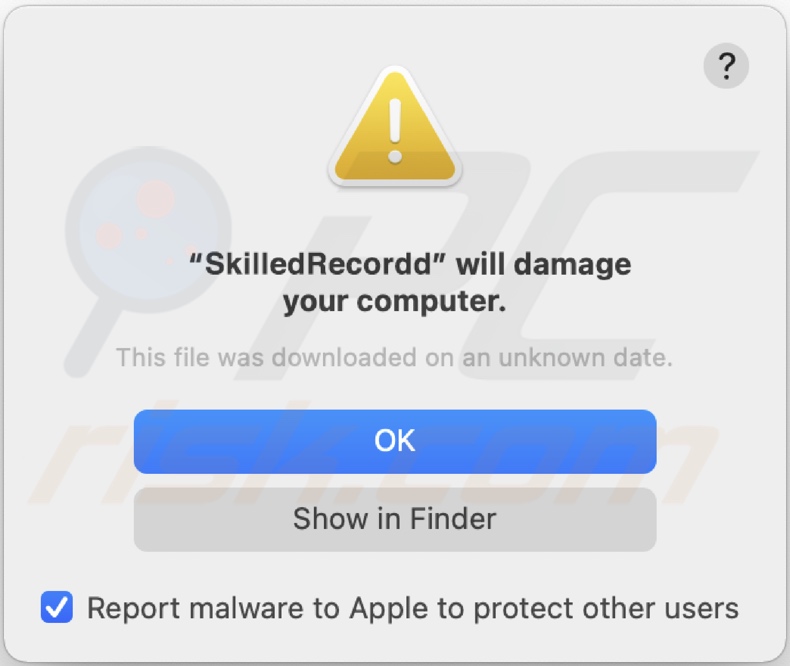Click the blue checkmark box

coord(57,607)
